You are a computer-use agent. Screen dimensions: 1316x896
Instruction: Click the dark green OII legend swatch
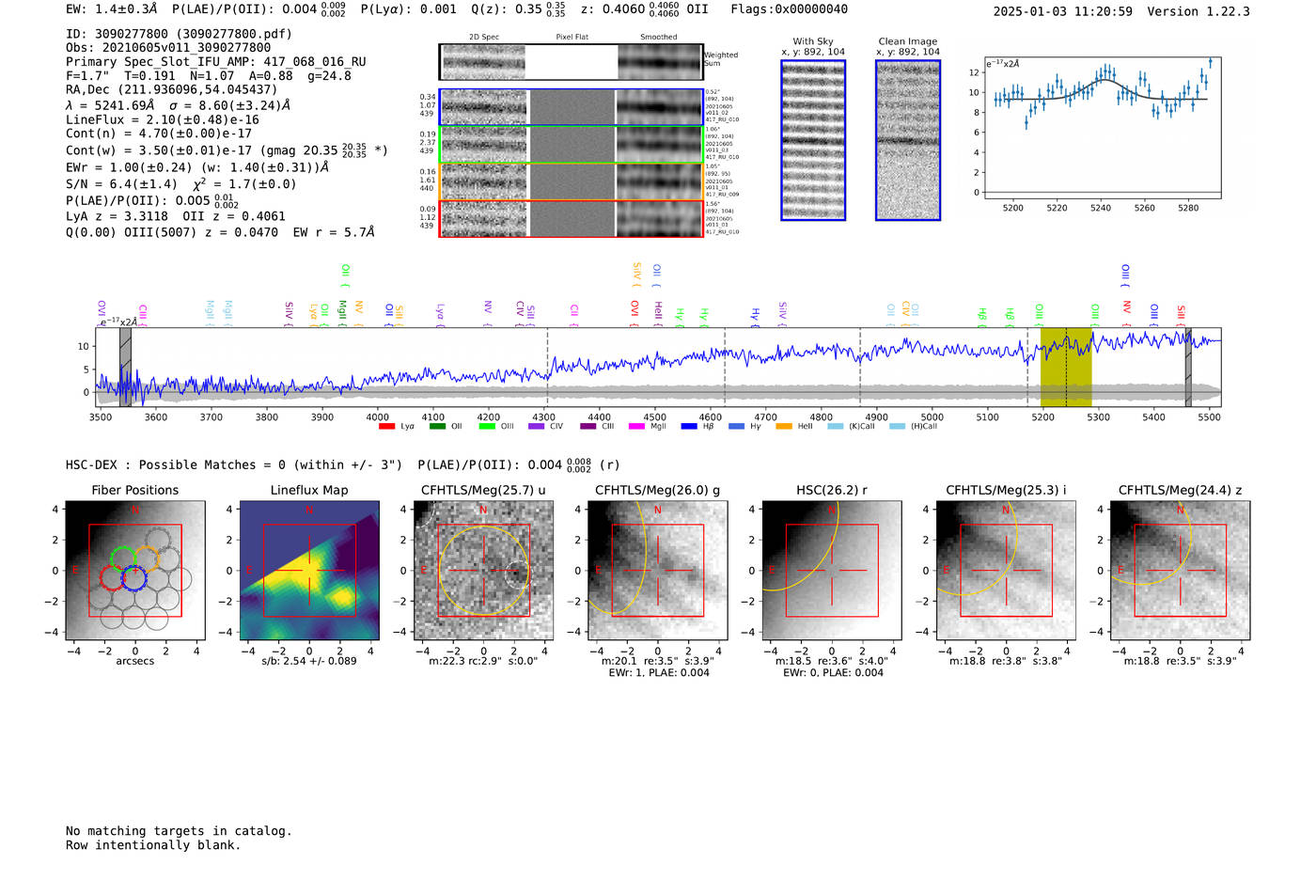click(x=437, y=427)
